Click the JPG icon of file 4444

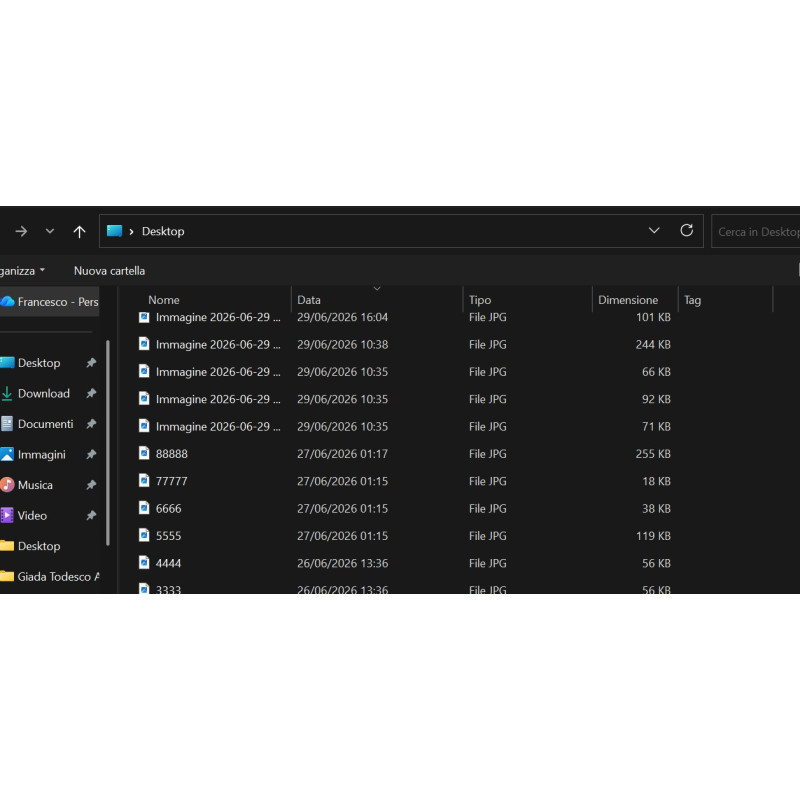144,562
